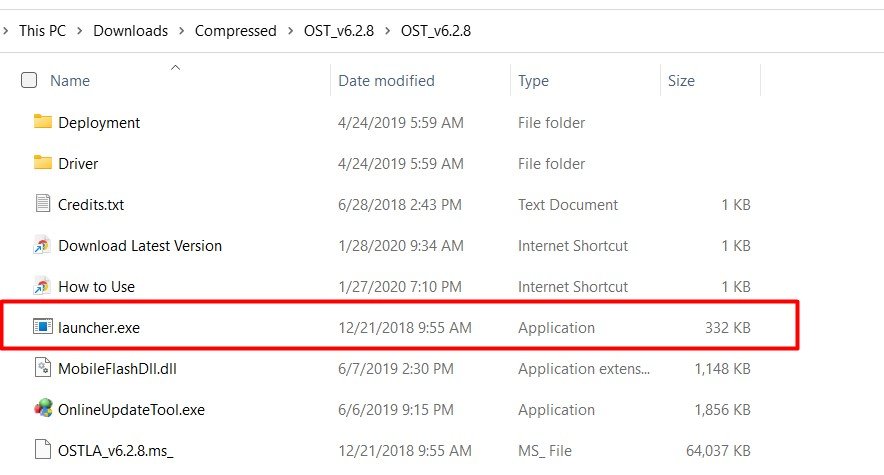Expand the chevron before This PC
The height and width of the screenshot is (475, 884).
6,30
